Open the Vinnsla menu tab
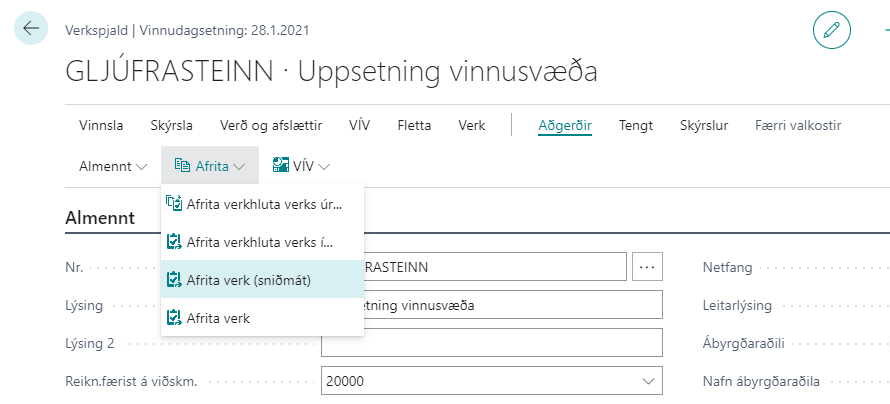890x404 pixels. coord(101,125)
